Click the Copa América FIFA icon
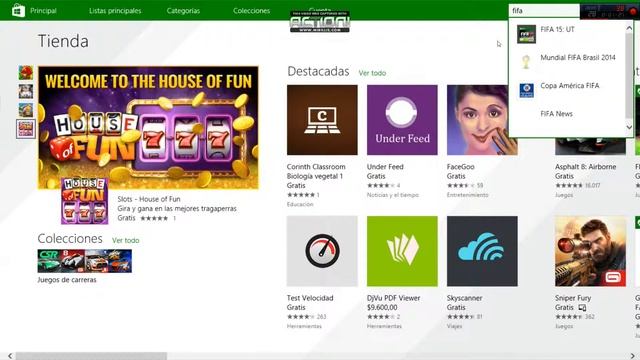The image size is (640, 360). (x=526, y=90)
